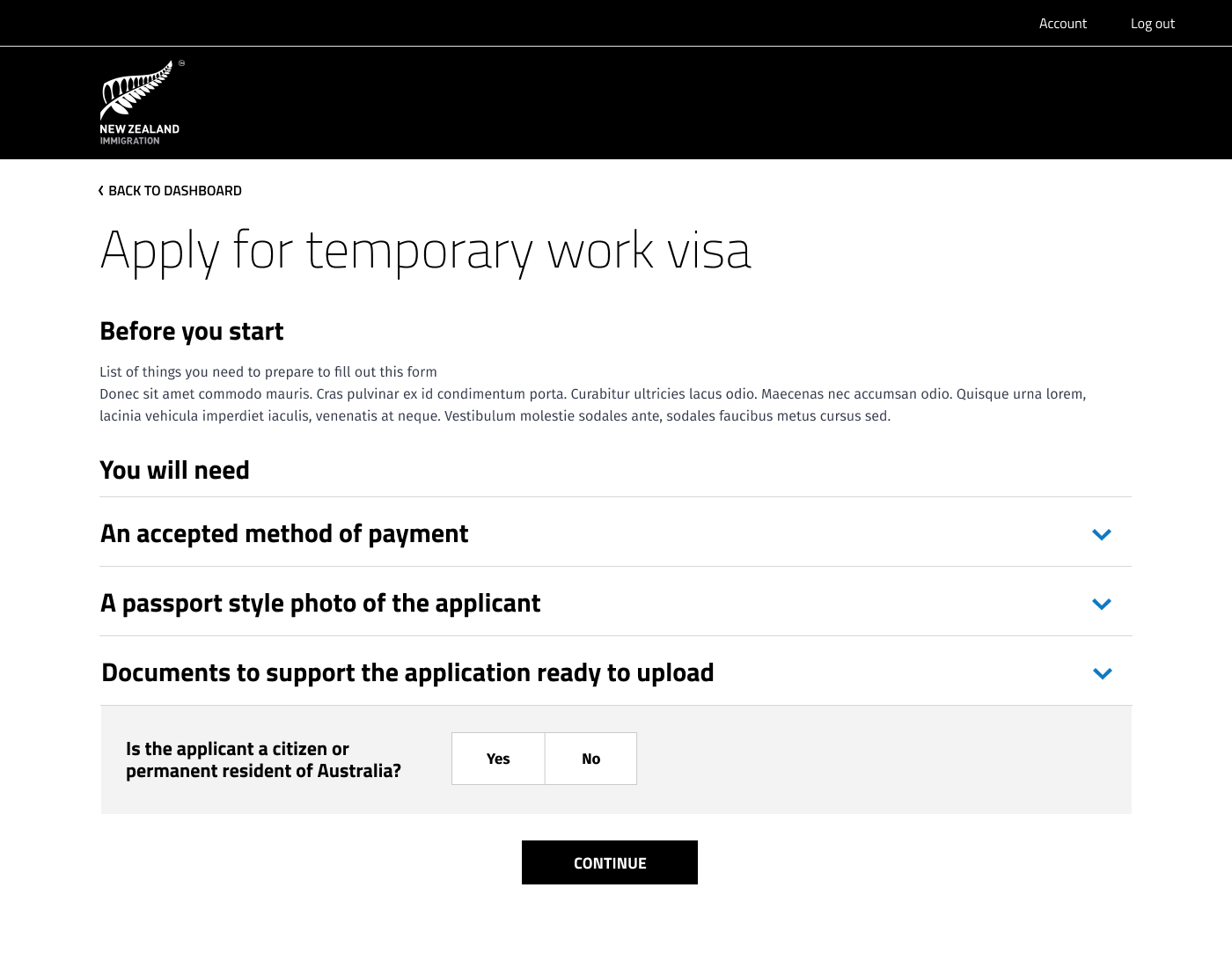Click chevron beside documents to support
The height and width of the screenshot is (961, 1232).
click(1102, 673)
